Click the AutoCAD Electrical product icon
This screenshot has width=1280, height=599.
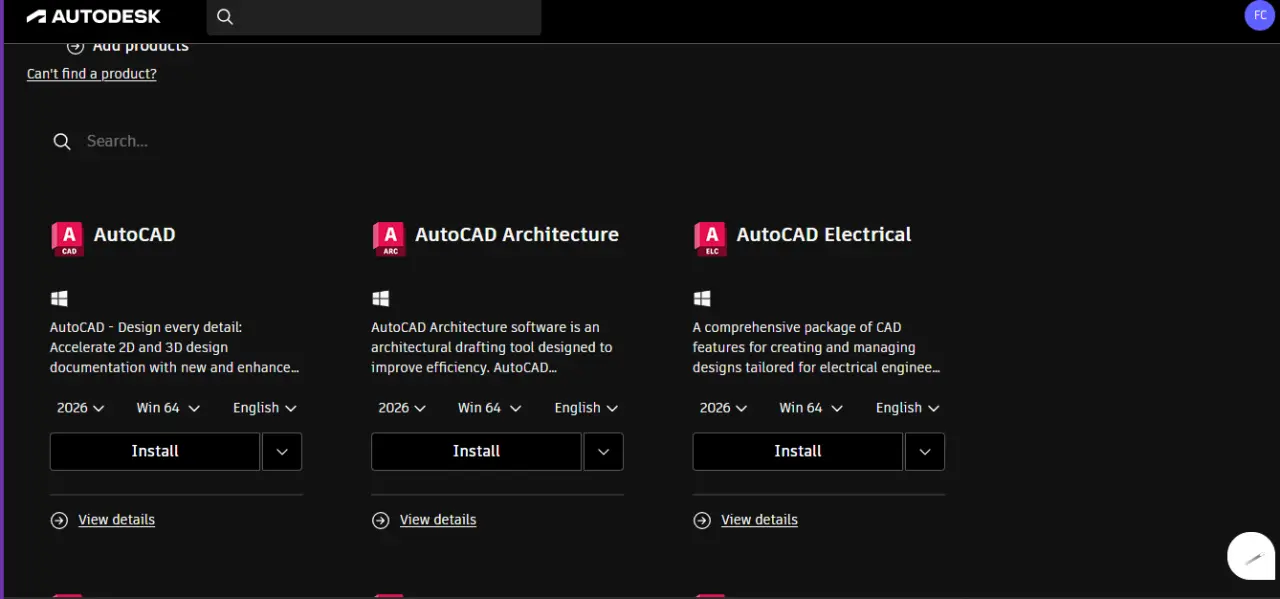(710, 239)
